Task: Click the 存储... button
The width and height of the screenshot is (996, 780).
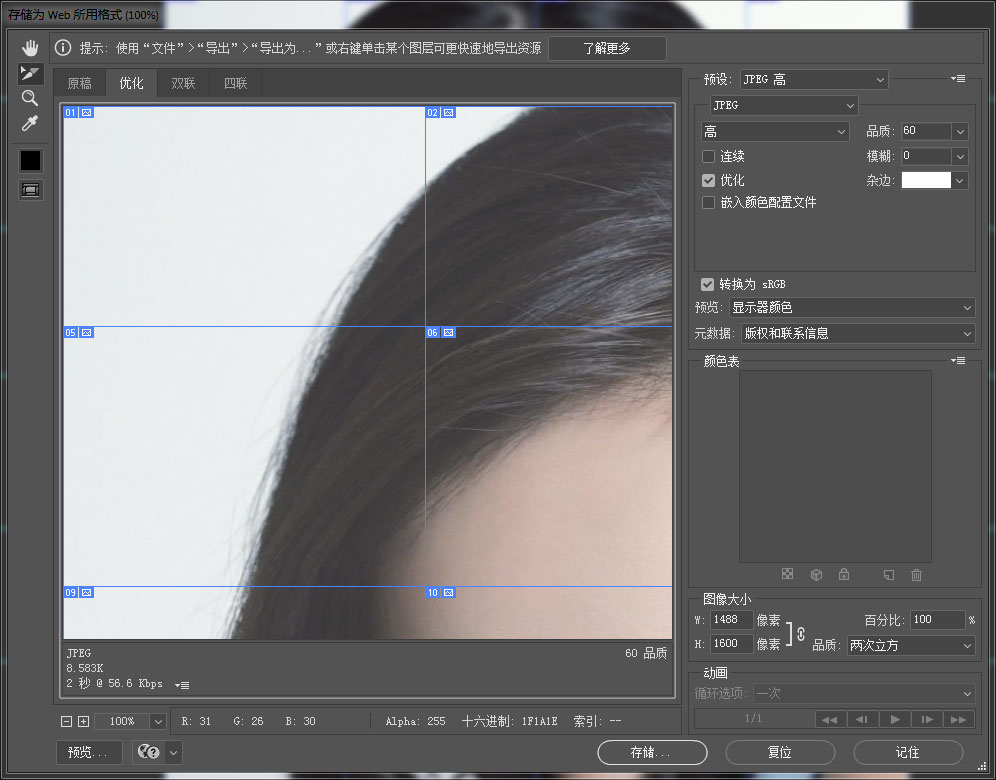Action: pyautogui.click(x=652, y=753)
